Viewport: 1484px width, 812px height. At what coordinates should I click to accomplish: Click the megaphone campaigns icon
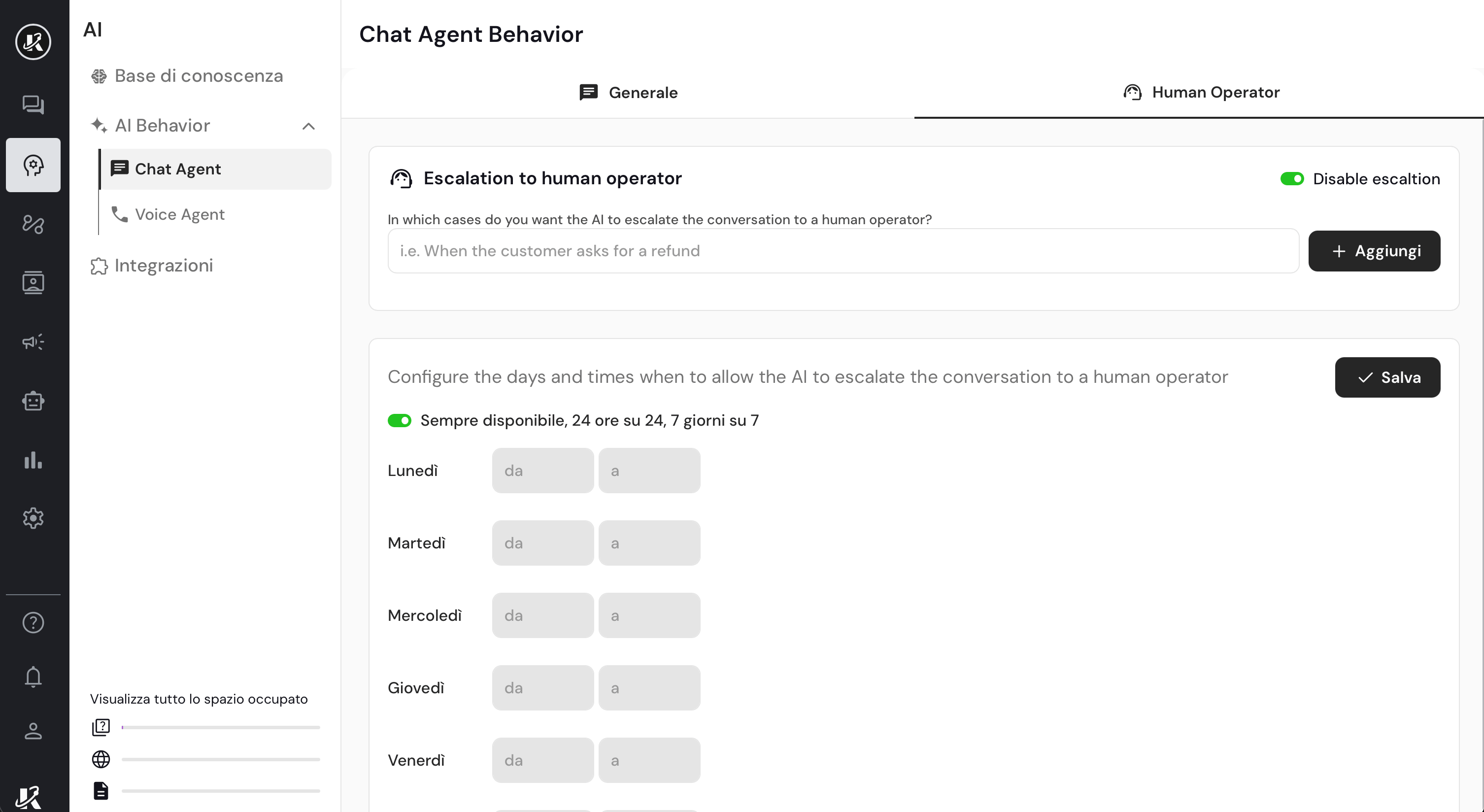click(x=33, y=342)
